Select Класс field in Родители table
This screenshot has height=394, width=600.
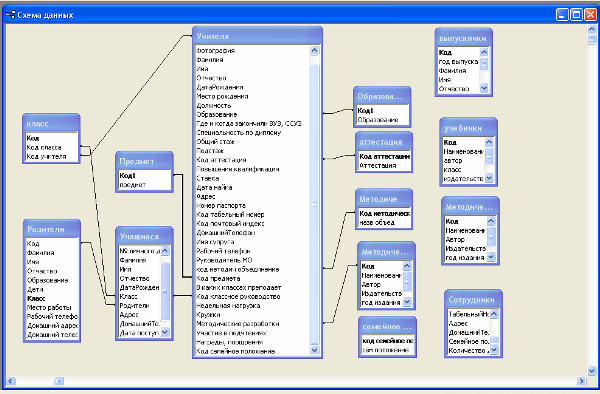36,298
